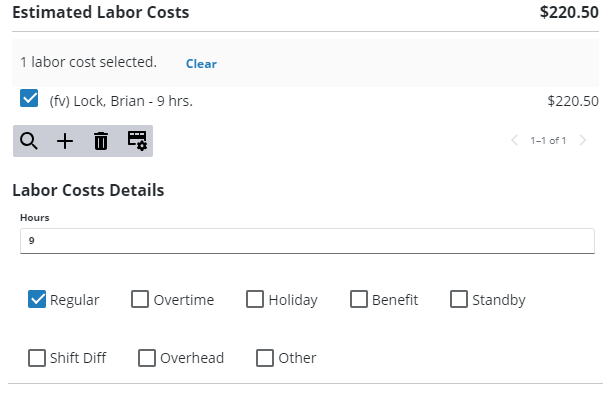Select the Lock, Brian - 9 hrs. row

[x=121, y=101]
